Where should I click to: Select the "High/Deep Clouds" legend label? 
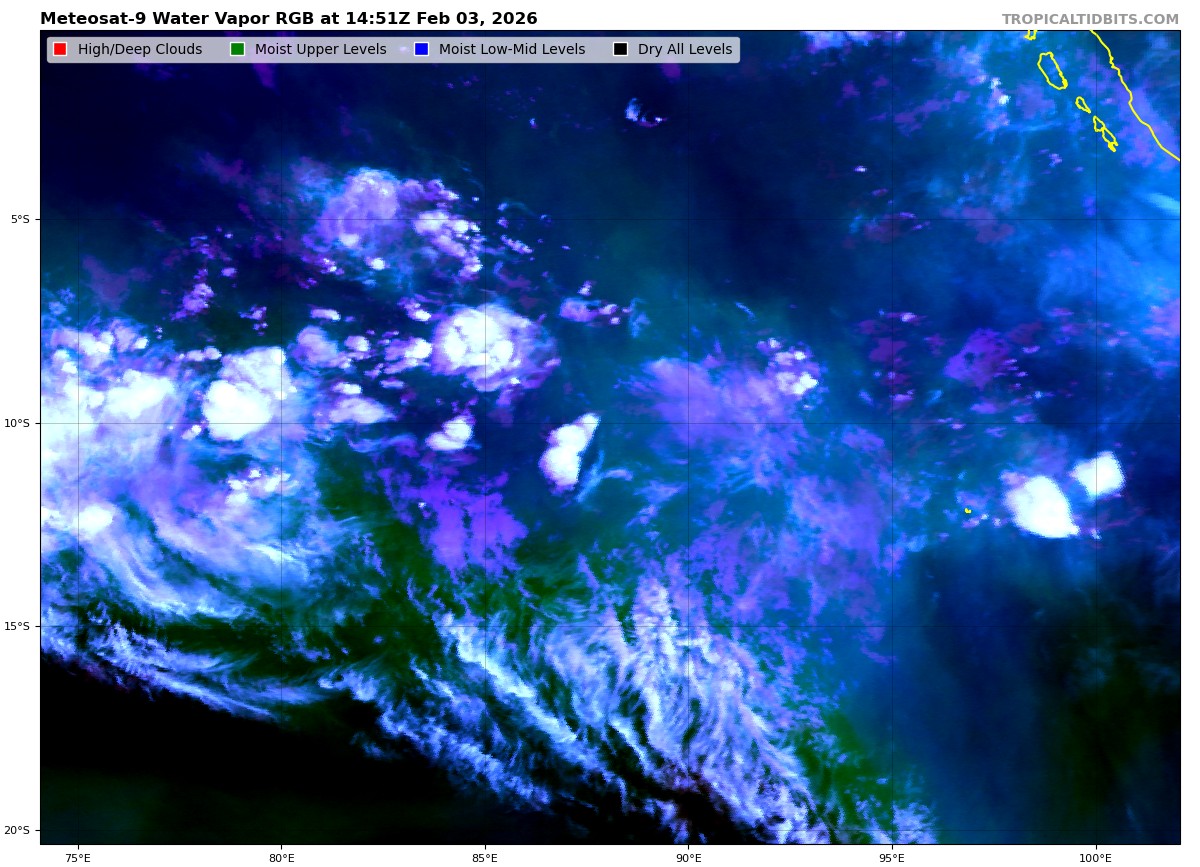tap(140, 50)
